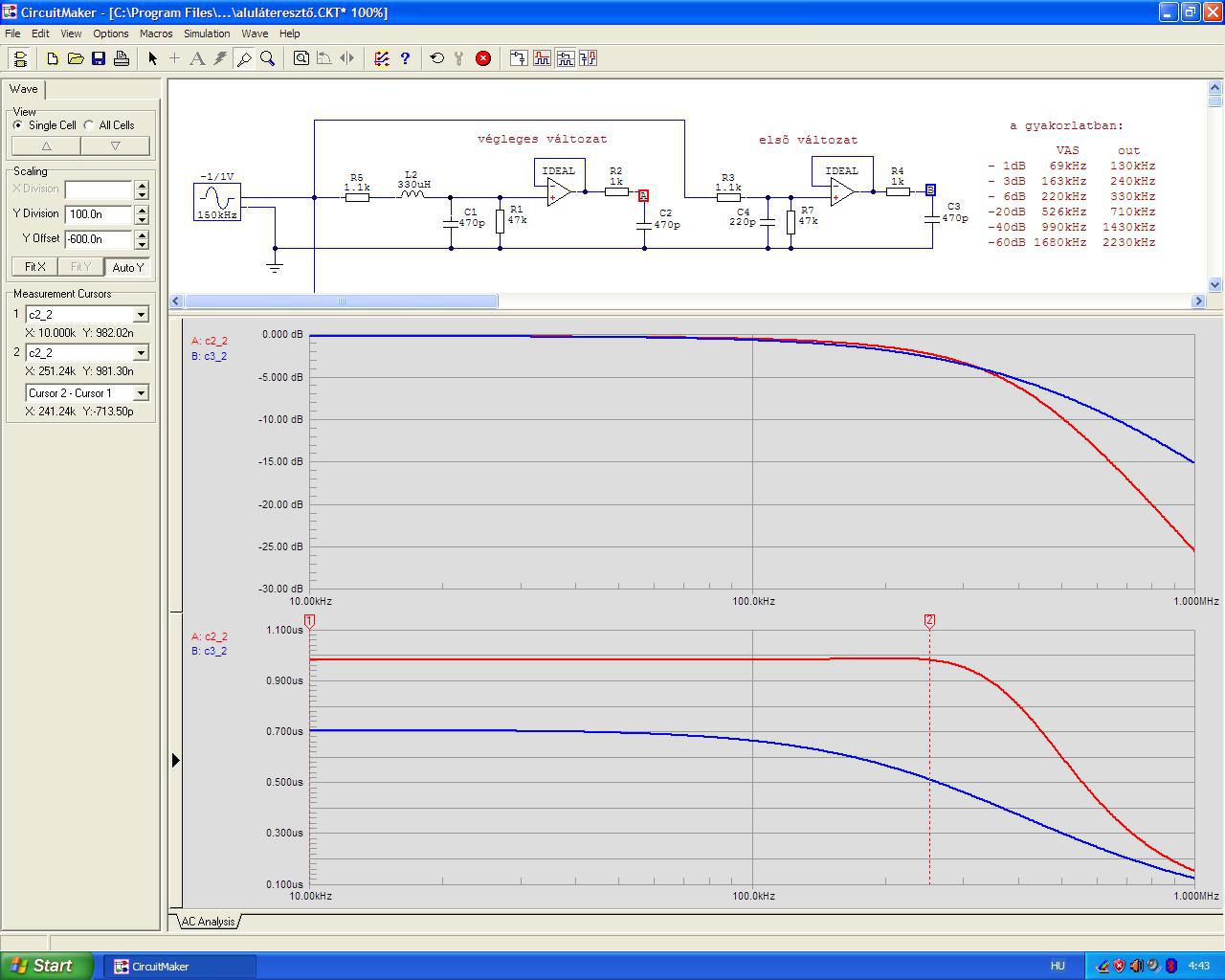Image resolution: width=1225 pixels, height=980 pixels.
Task: Open the Options menu
Action: tap(111, 33)
